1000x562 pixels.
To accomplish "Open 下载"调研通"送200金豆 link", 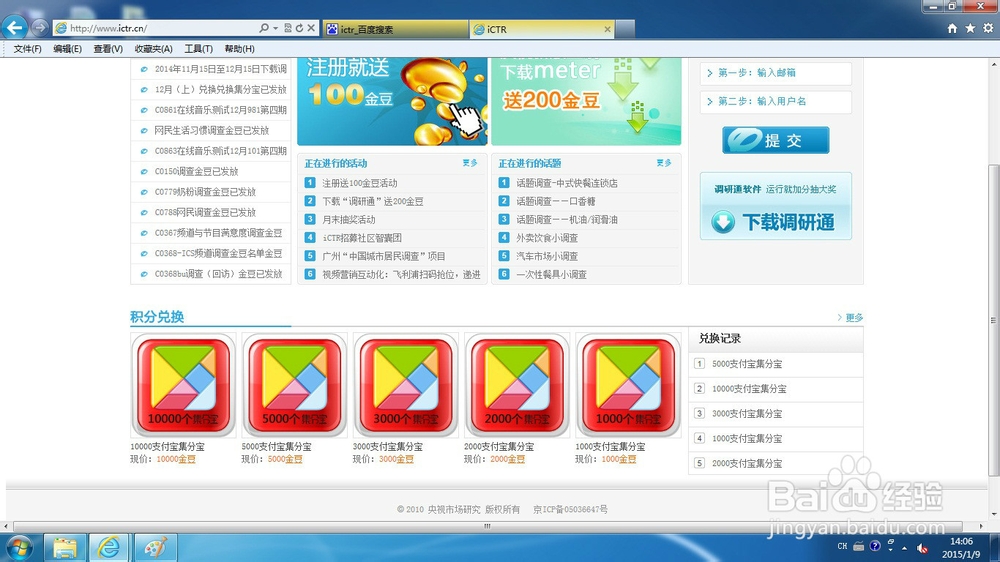I will point(372,202).
